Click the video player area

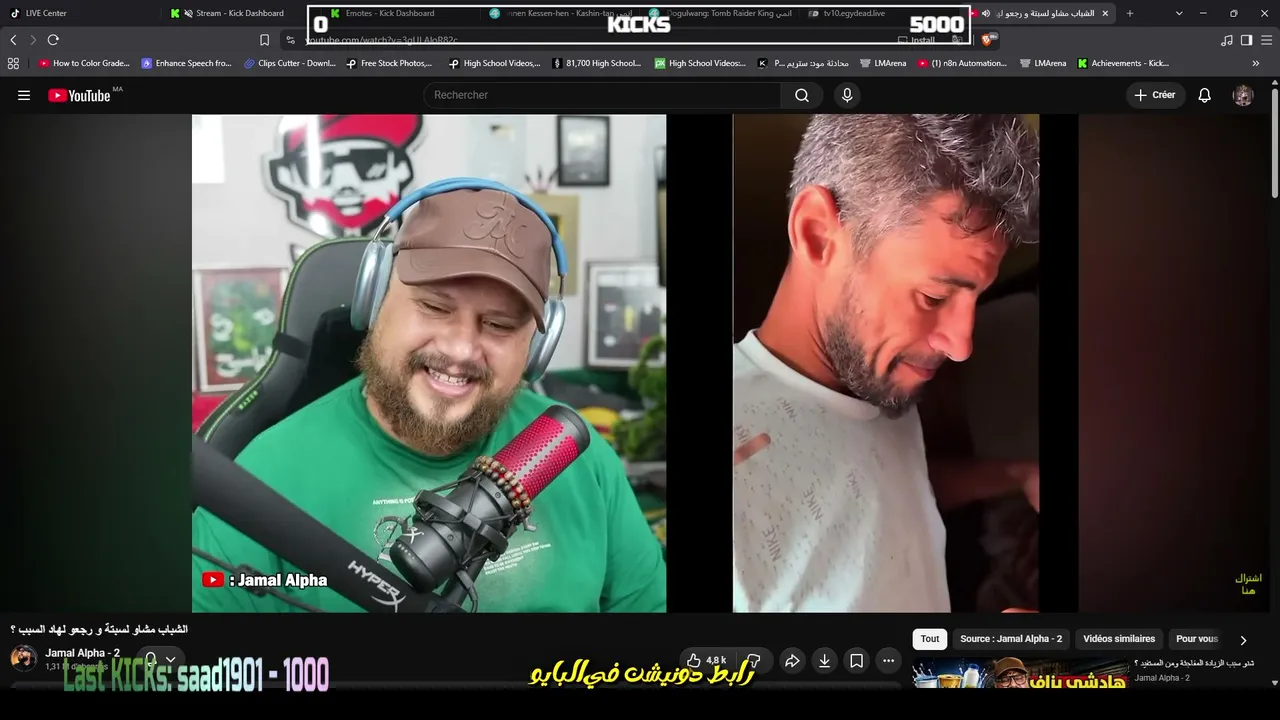[635, 363]
